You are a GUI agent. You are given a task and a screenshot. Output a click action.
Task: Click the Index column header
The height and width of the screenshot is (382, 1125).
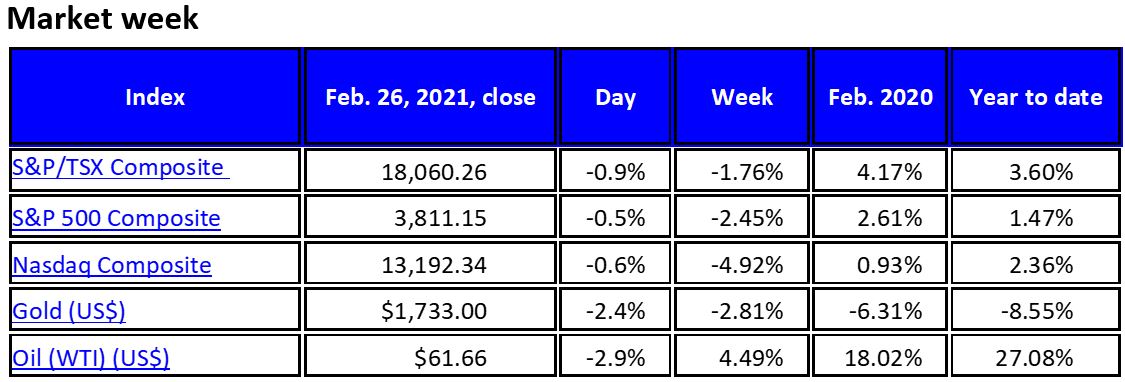(x=155, y=96)
